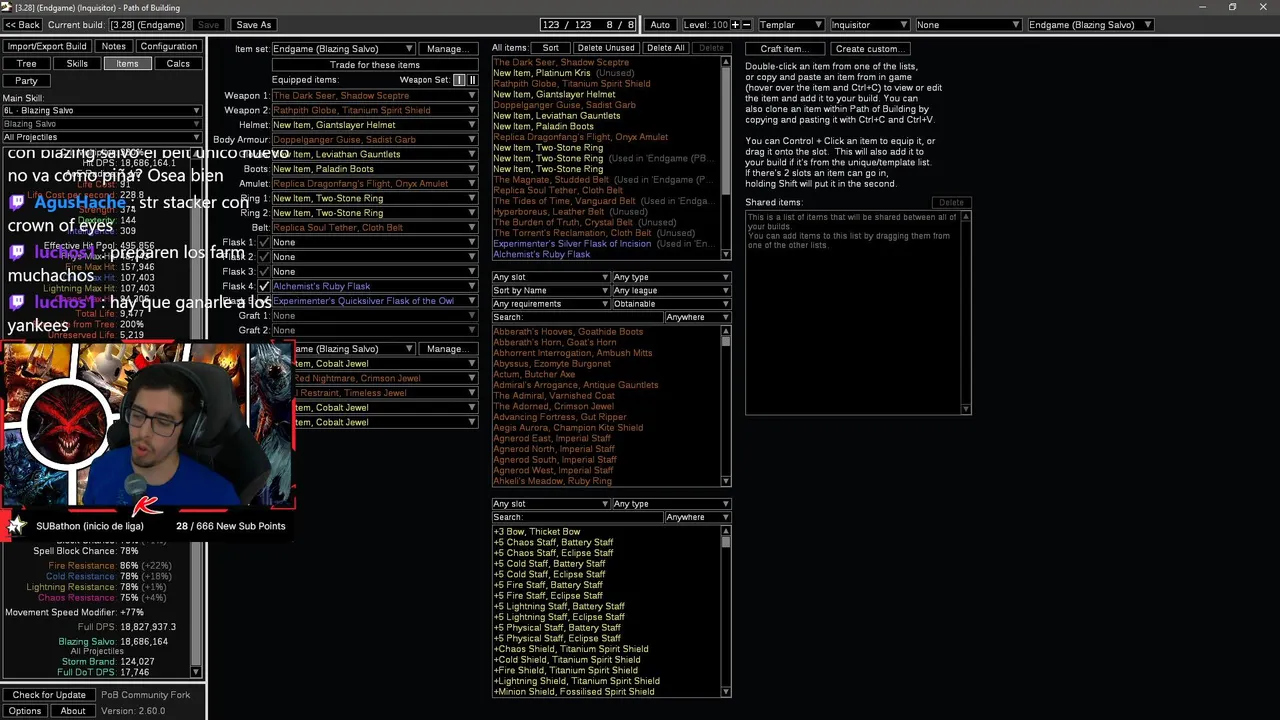Open the Any requirements dropdown

coord(550,304)
